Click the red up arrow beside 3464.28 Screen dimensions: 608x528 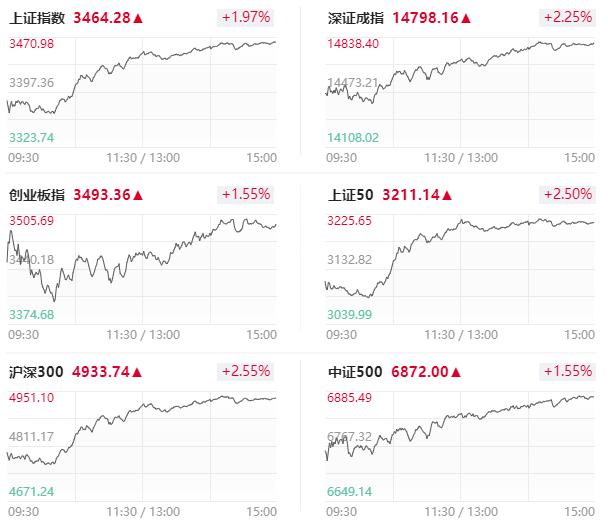(x=138, y=18)
